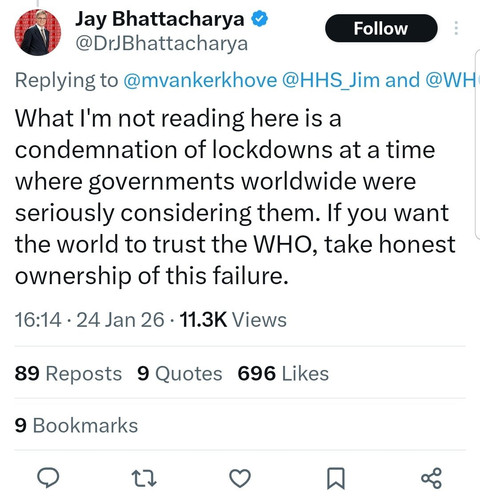480x500 pixels.
Task: Follow Jay Bhattacharya
Action: (381, 28)
